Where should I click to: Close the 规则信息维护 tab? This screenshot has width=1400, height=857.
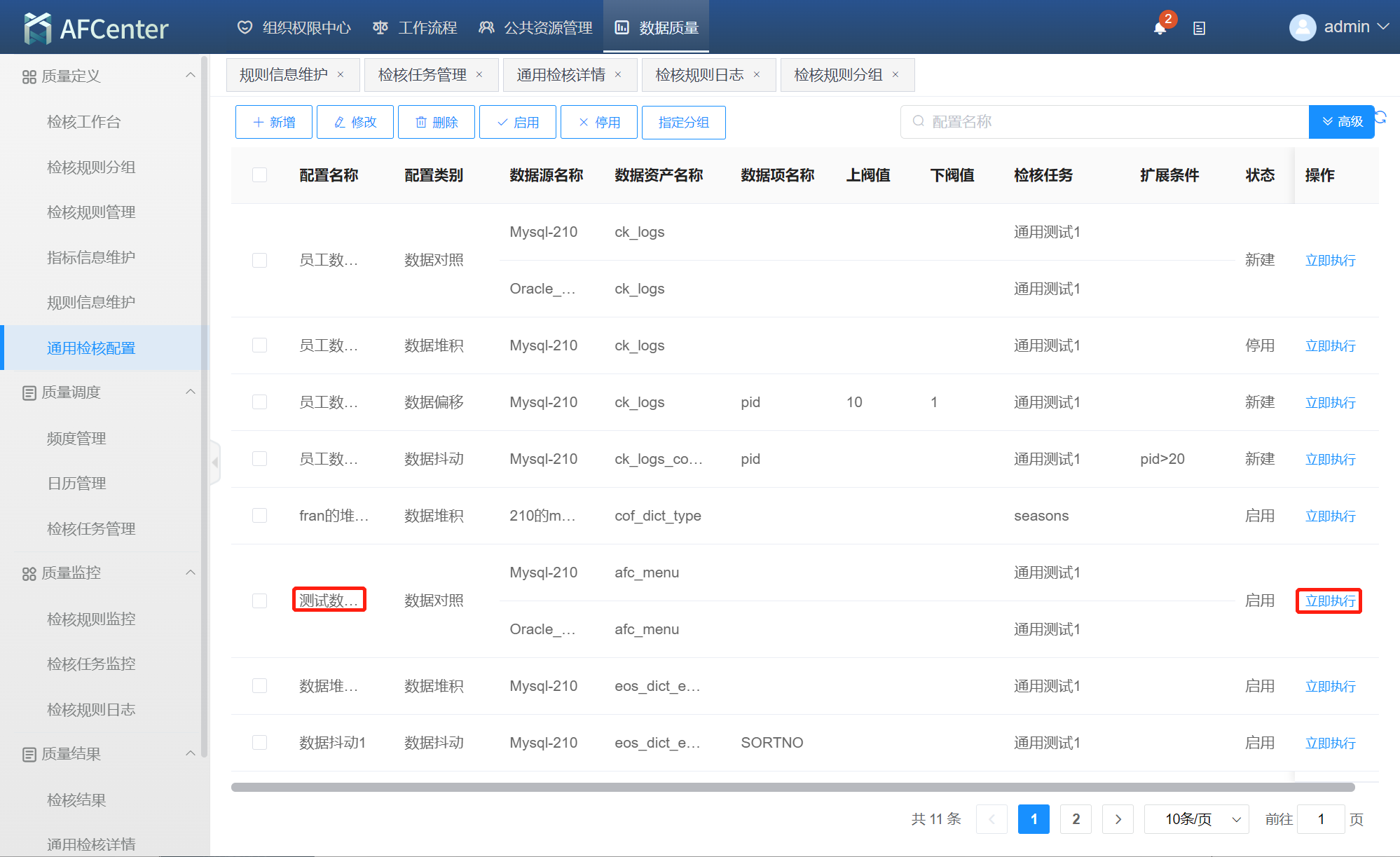click(x=341, y=74)
